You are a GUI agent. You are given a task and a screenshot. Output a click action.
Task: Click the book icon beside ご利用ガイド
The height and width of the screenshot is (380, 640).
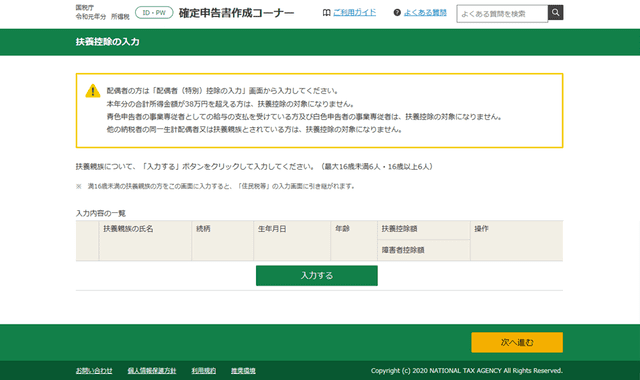[327, 13]
